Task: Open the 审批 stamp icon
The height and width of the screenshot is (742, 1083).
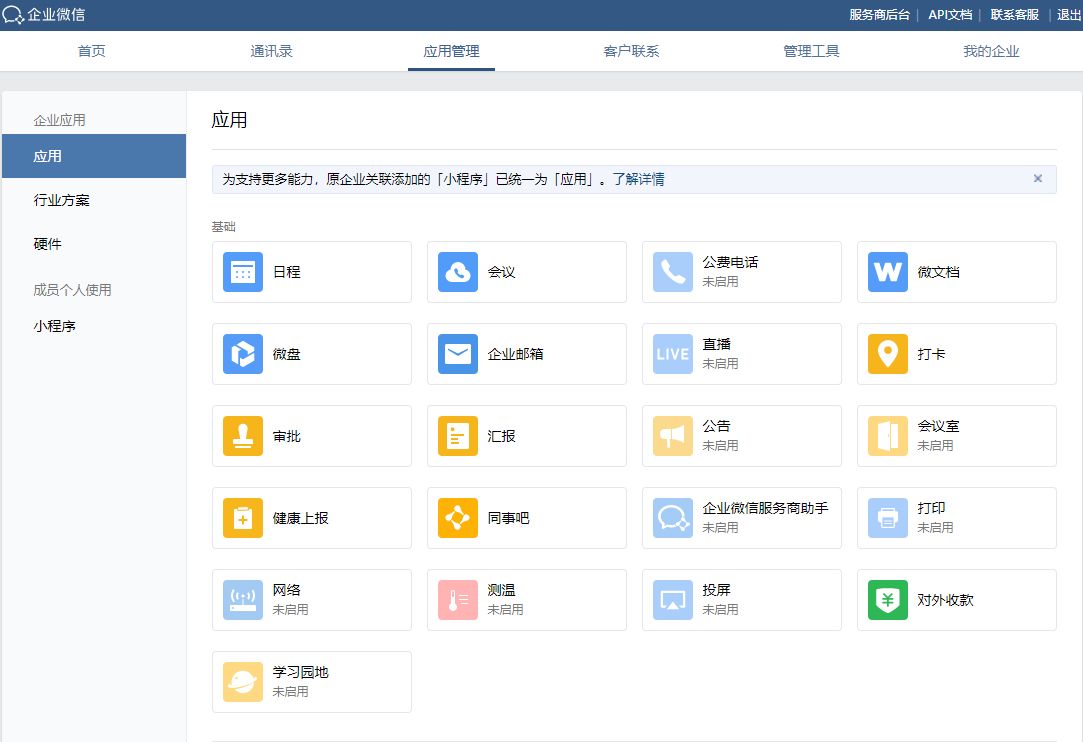Action: (x=243, y=436)
